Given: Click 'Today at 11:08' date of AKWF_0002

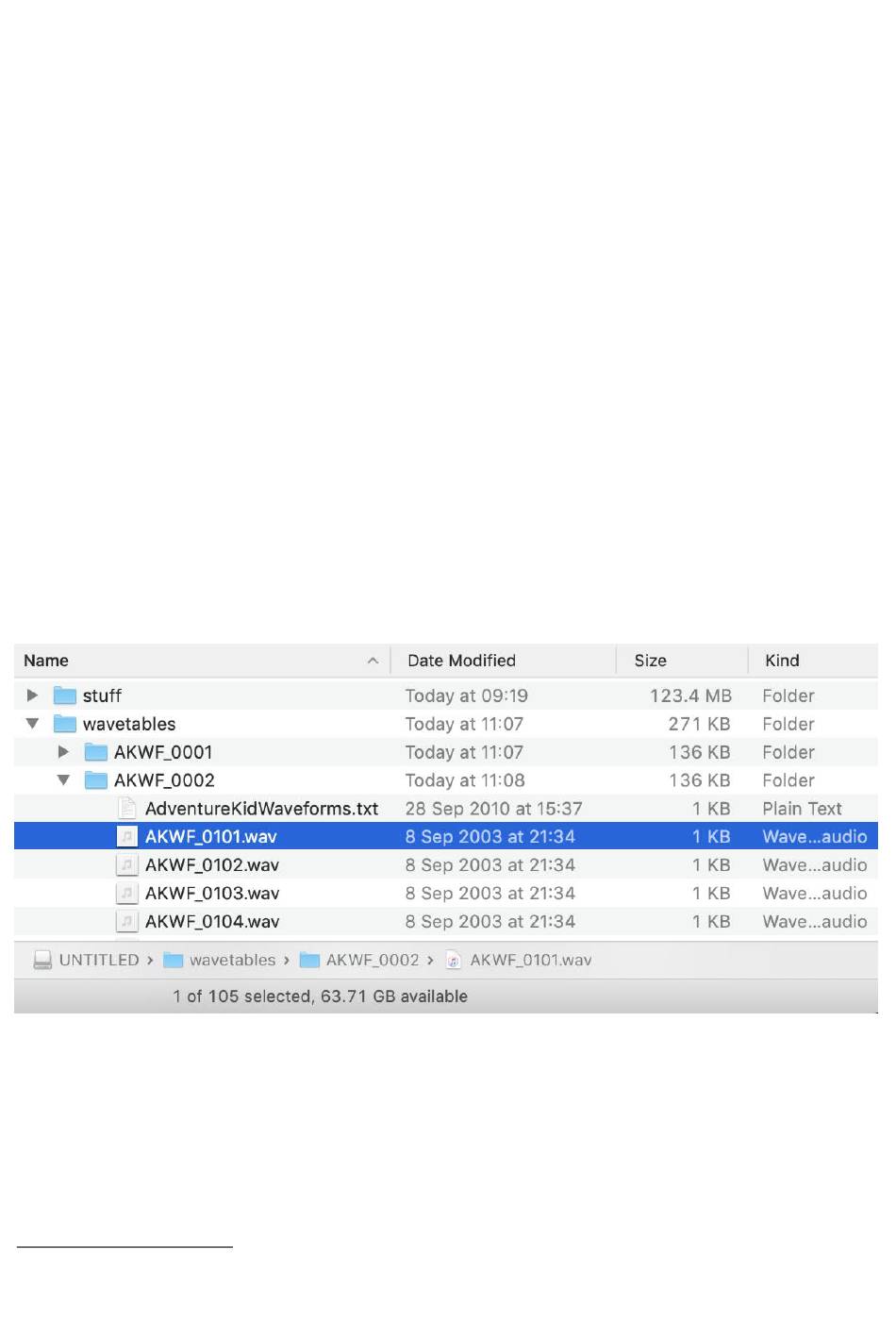Looking at the screenshot, I should 465,780.
